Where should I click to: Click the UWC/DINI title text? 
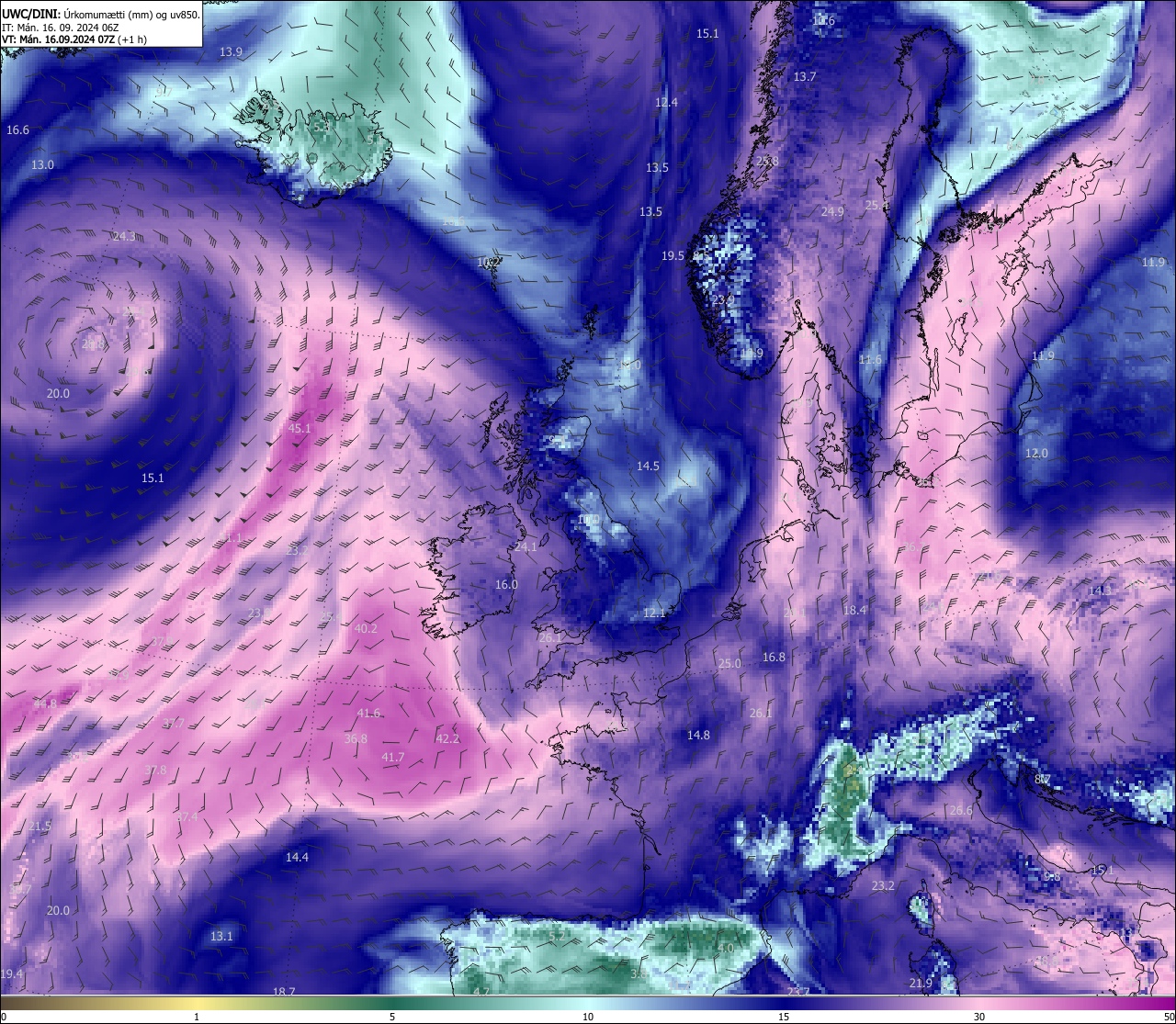pos(31,14)
